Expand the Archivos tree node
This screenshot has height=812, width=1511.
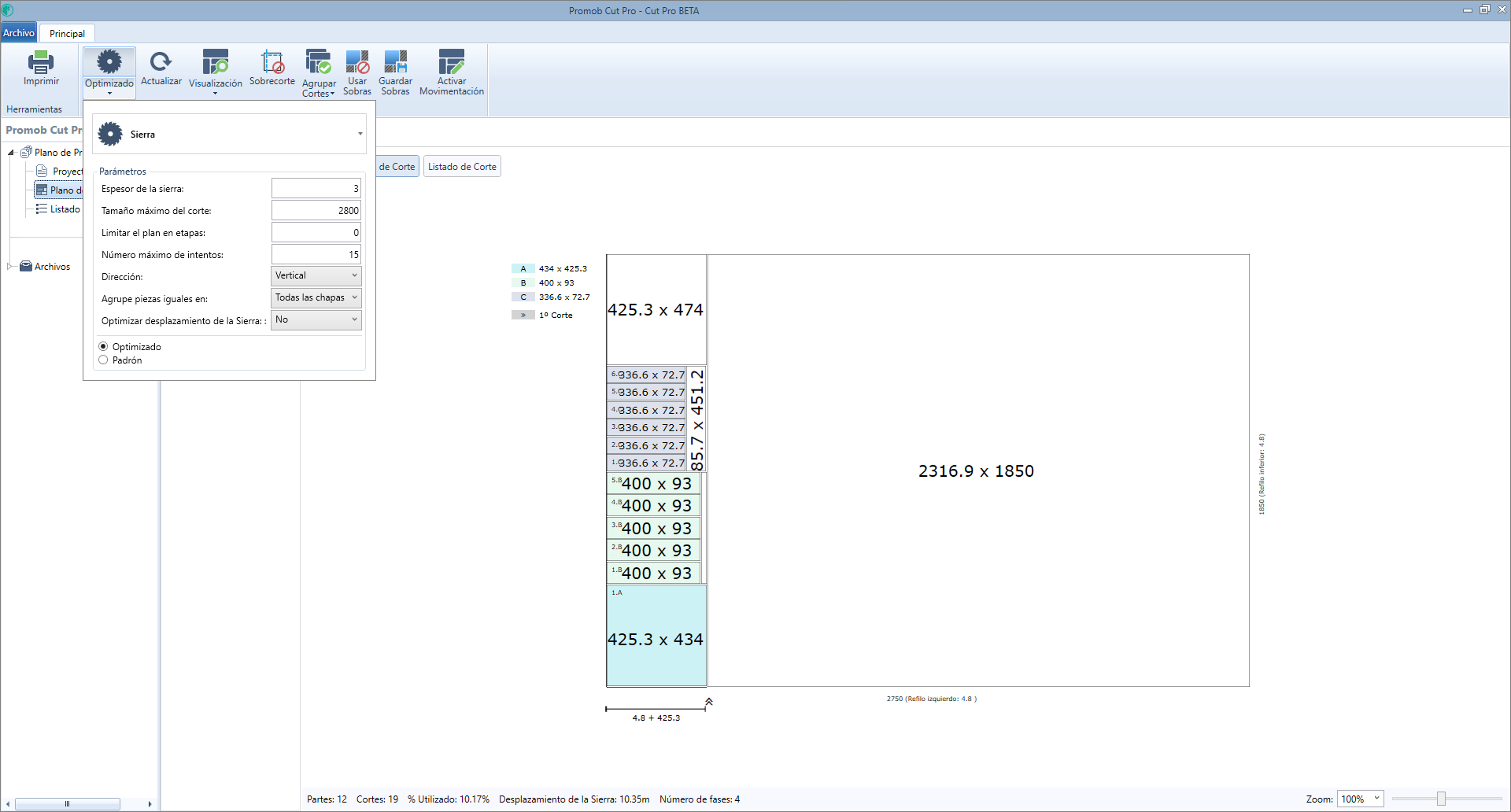coord(10,266)
